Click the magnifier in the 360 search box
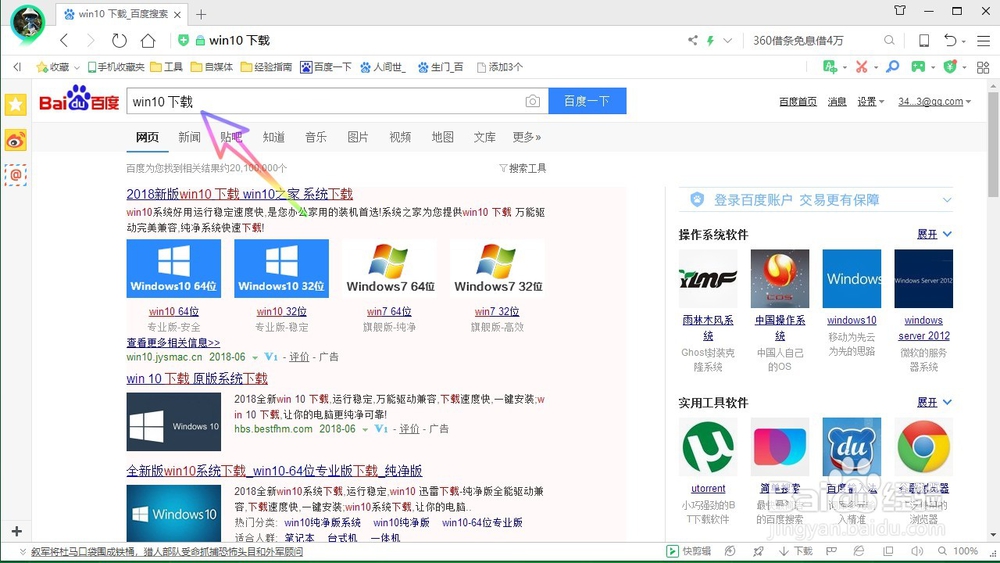 click(889, 40)
